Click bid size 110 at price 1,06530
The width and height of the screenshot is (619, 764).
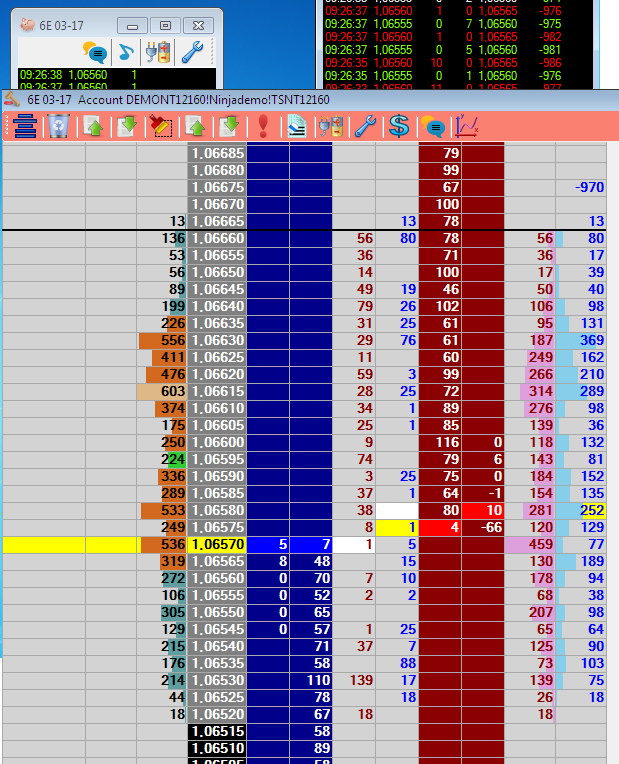tap(311, 680)
